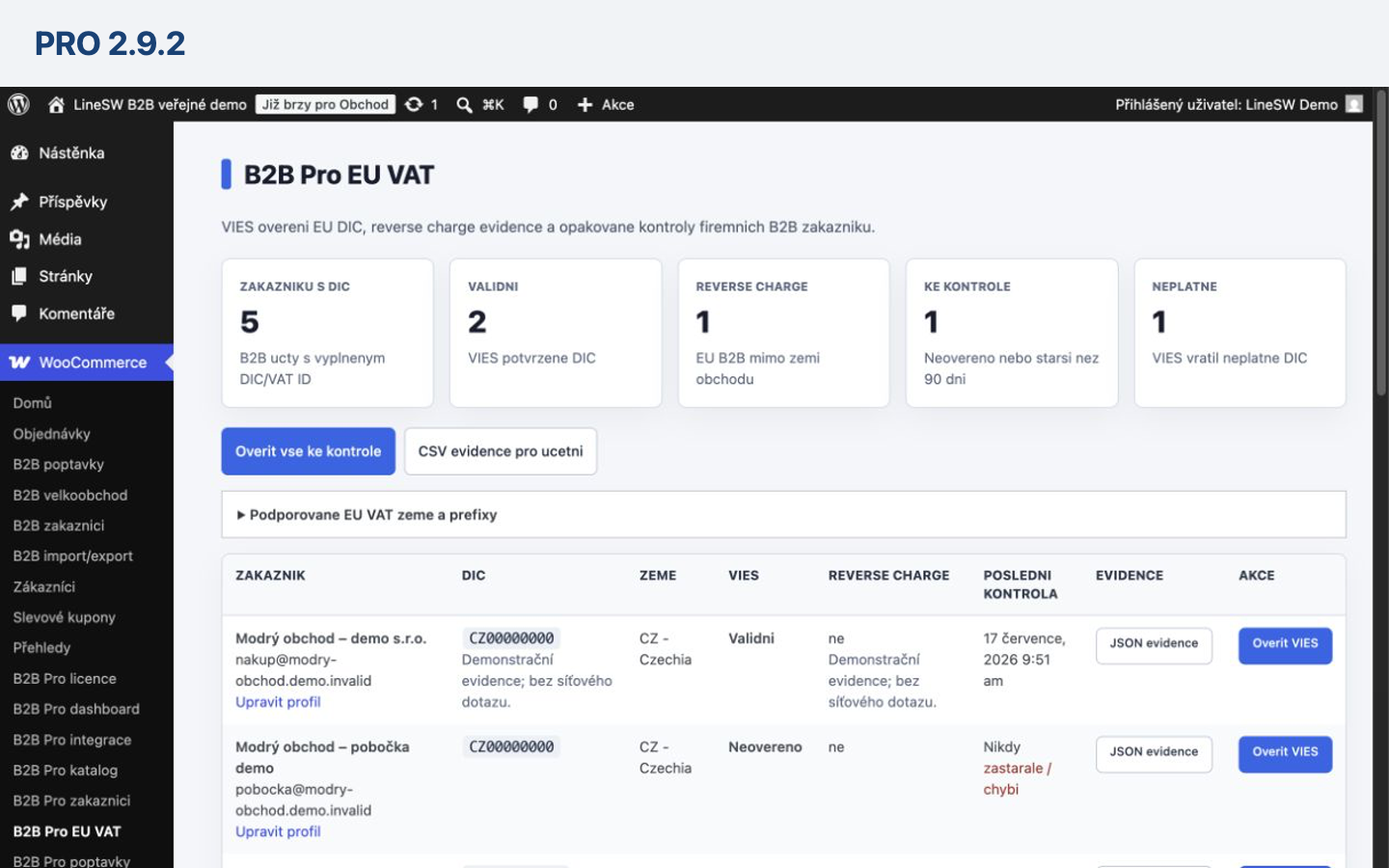Click the ZAKAZNIK column header
The image size is (1389, 868).
pos(270,575)
